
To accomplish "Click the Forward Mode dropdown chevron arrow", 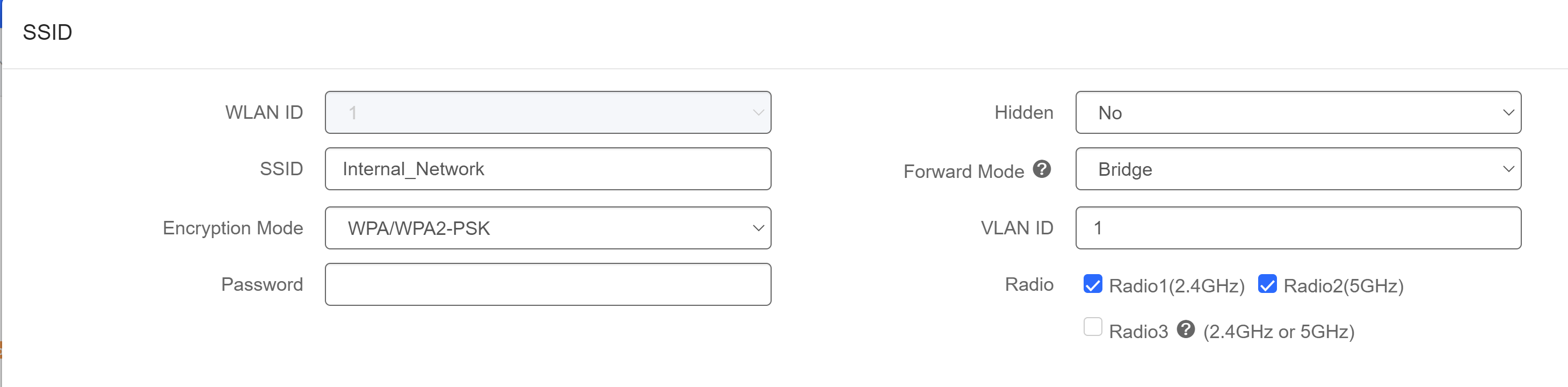I will click(1508, 169).
